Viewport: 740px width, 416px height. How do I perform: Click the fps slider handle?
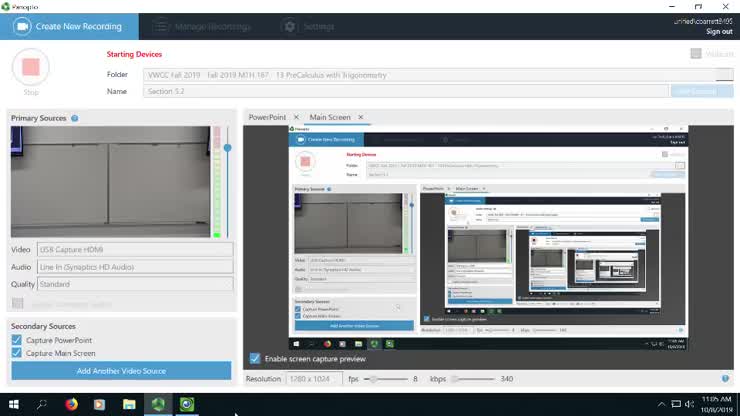click(x=373, y=379)
